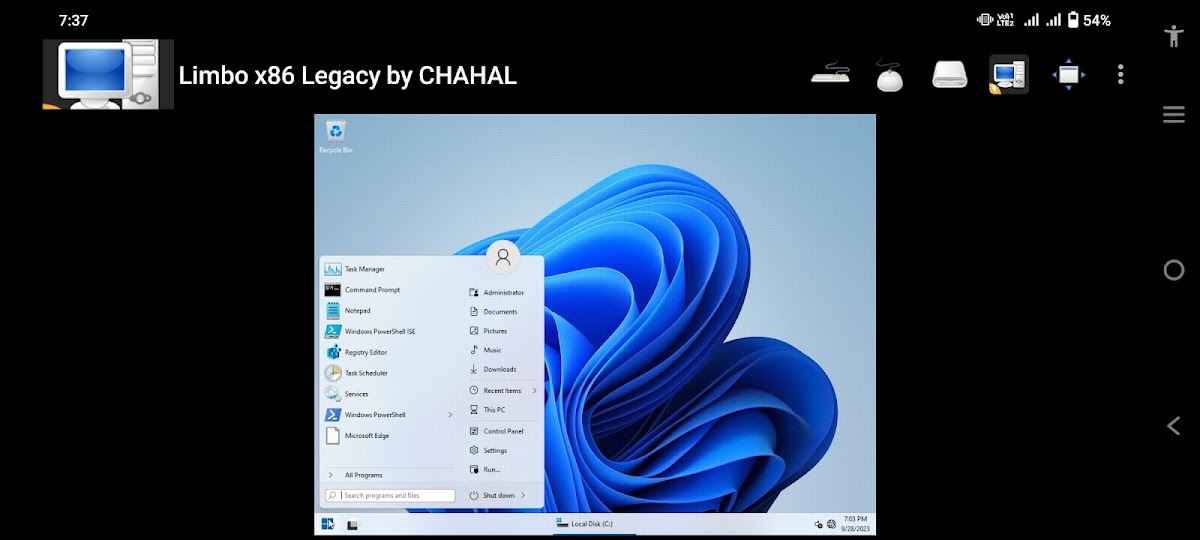1200x540 pixels.
Task: Click the Search programs and files box
Action: pyautogui.click(x=390, y=496)
